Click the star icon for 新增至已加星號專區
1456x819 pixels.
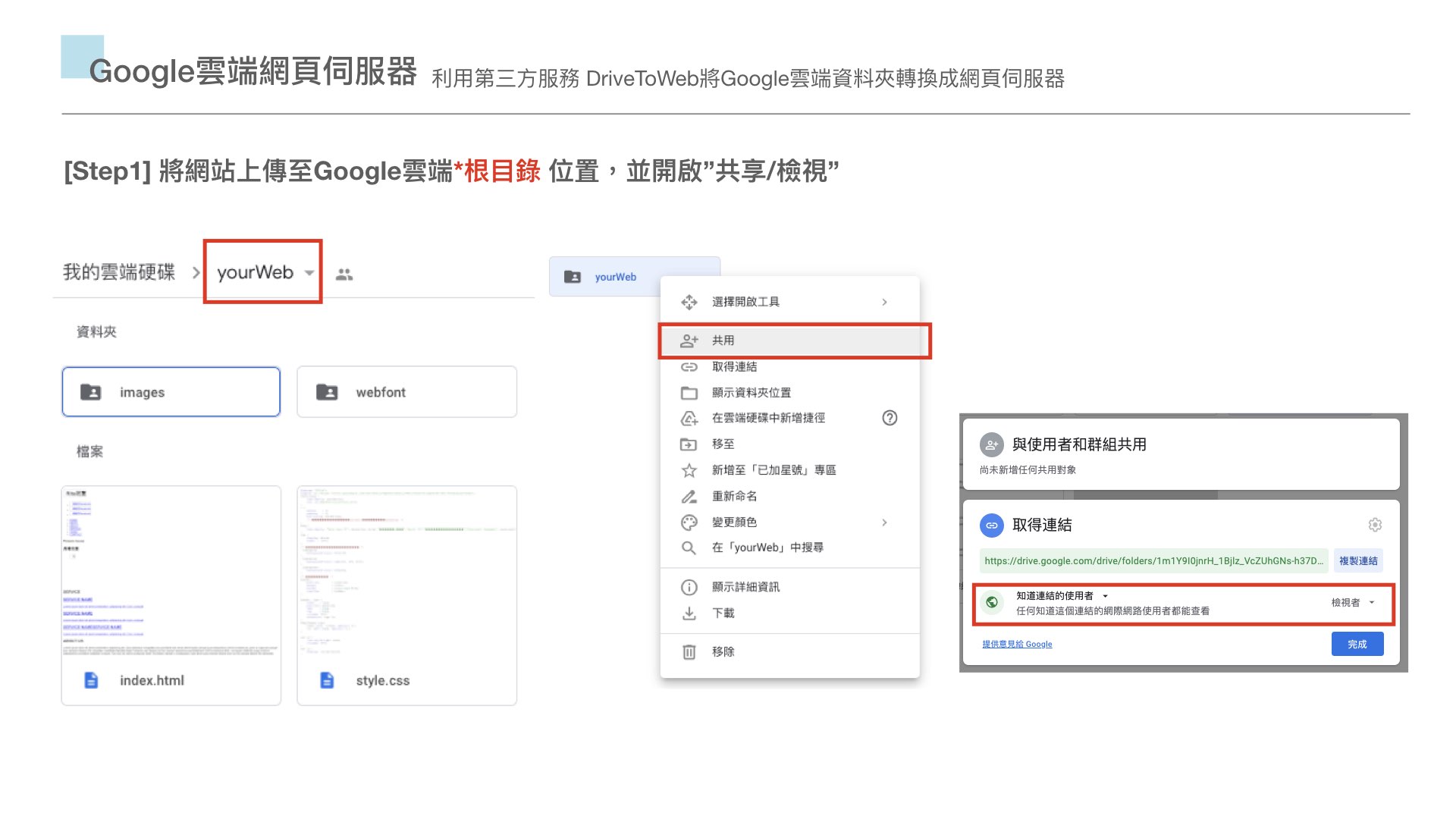689,470
